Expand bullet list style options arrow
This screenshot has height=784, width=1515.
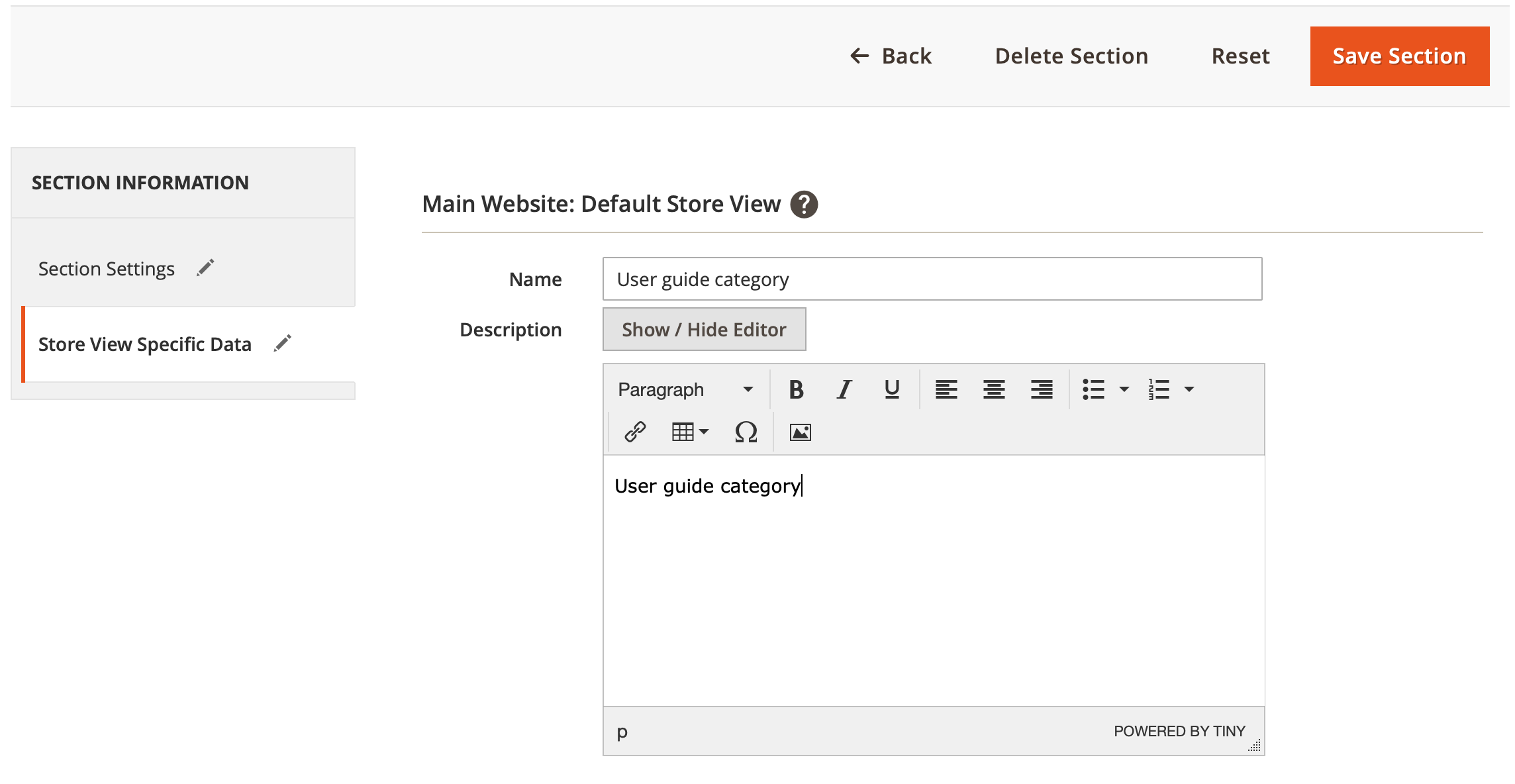[1124, 389]
